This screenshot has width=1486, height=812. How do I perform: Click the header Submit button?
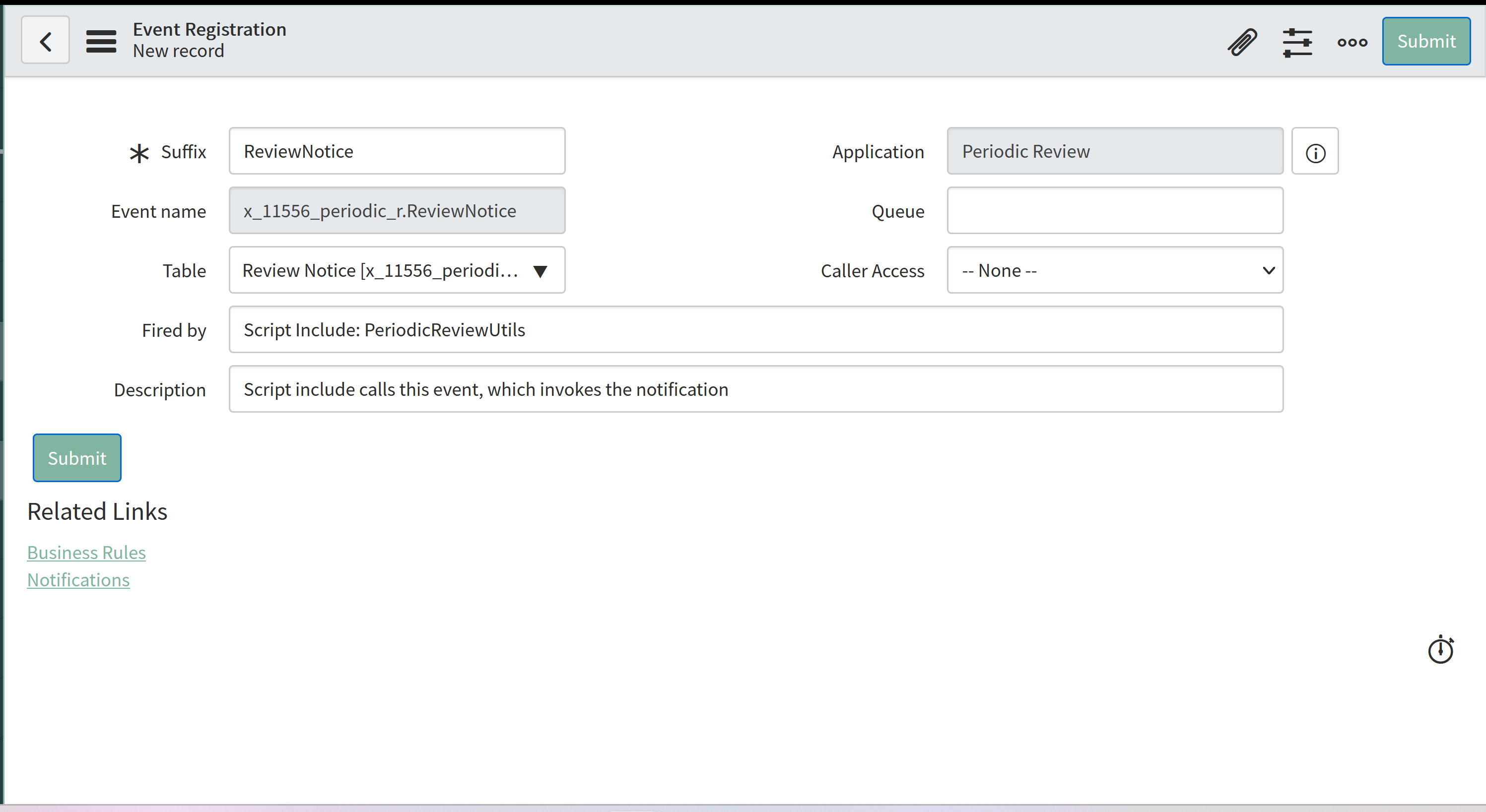pyautogui.click(x=1425, y=42)
